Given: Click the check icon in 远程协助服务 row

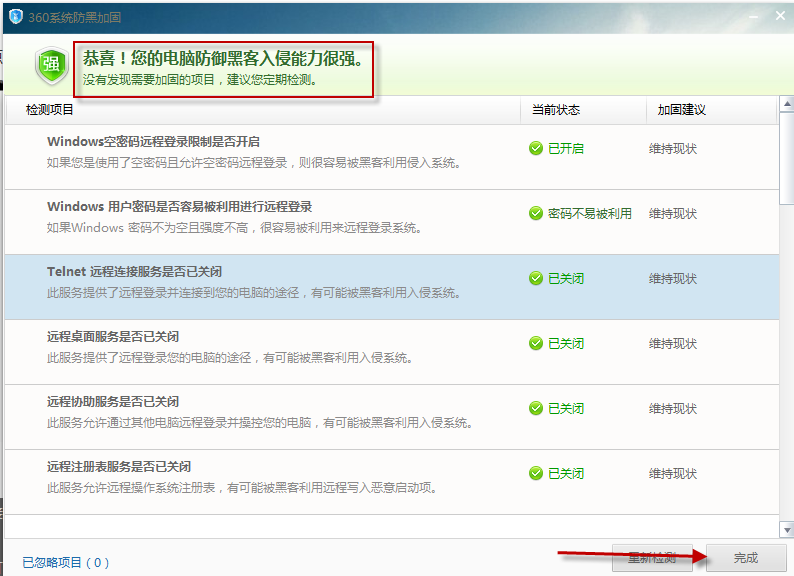Looking at the screenshot, I should click(536, 408).
